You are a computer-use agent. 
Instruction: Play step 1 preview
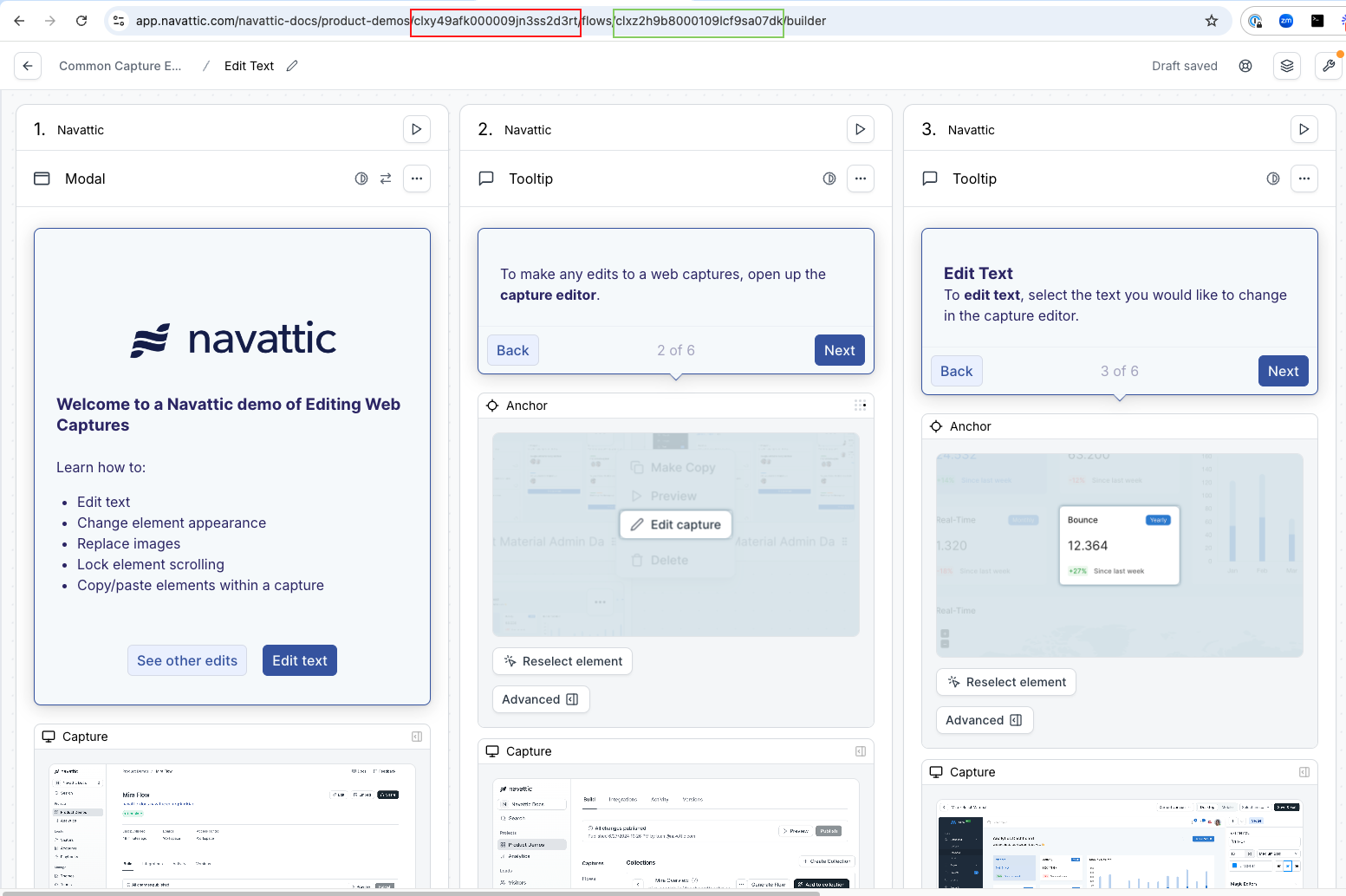[x=417, y=129]
